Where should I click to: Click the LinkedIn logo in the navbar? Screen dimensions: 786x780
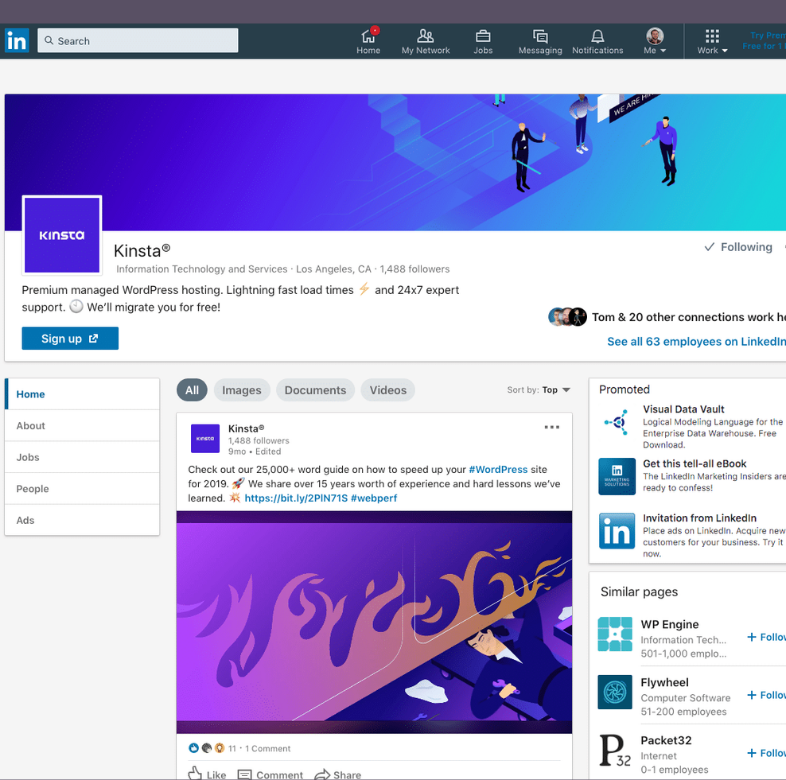pyautogui.click(x=17, y=41)
